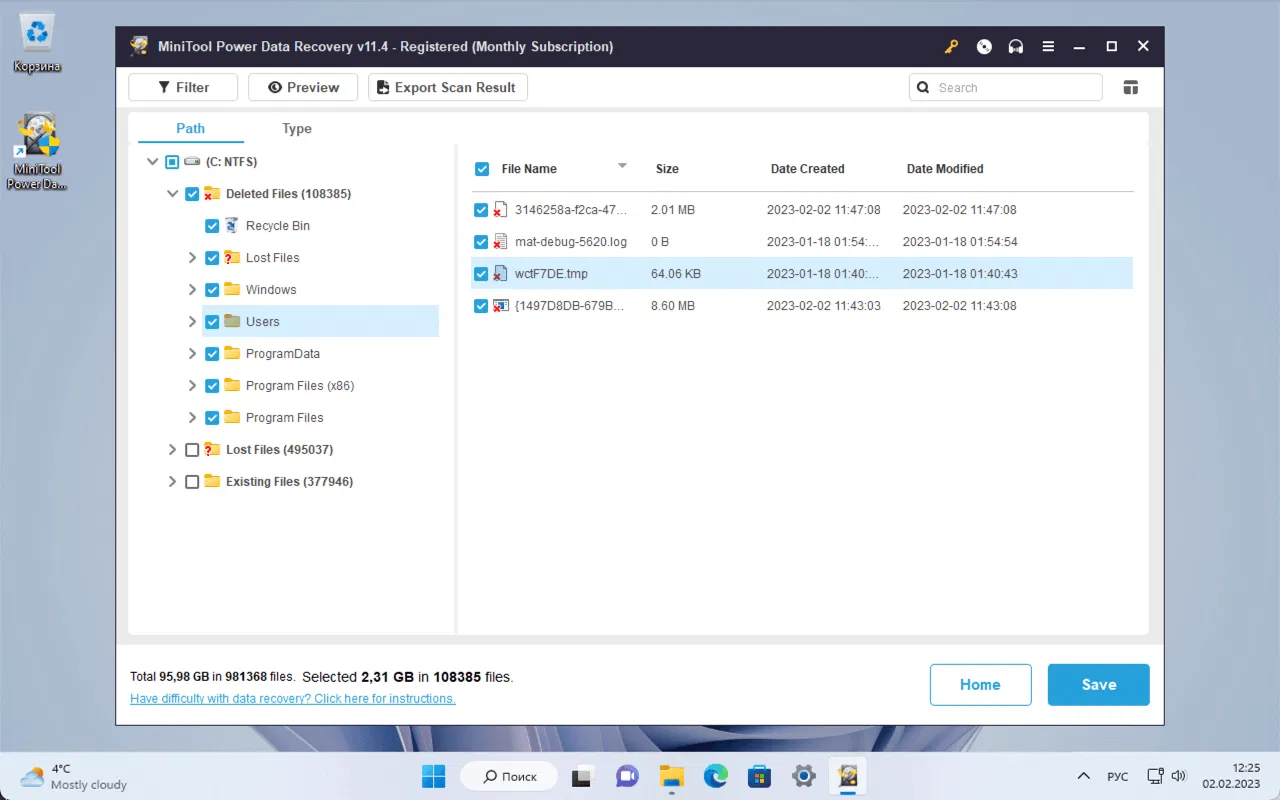Open the taskbar Поиск search box

508,776
